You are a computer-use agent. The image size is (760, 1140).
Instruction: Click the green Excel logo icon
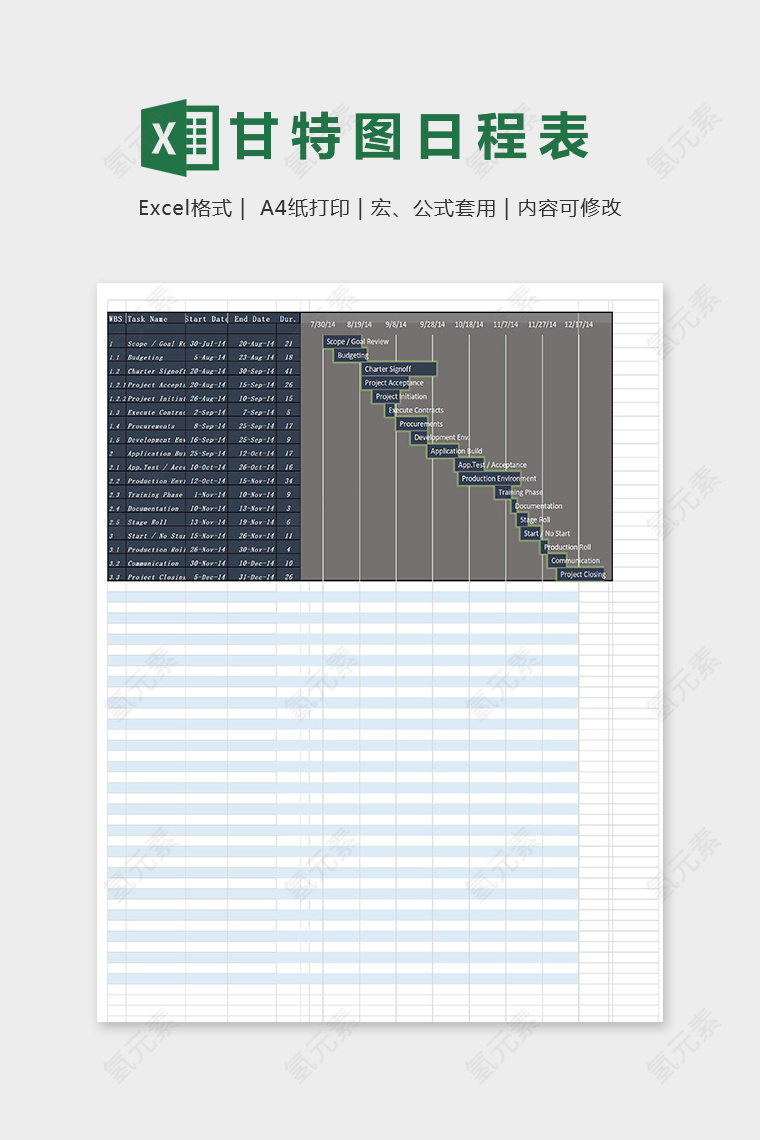coord(180,137)
